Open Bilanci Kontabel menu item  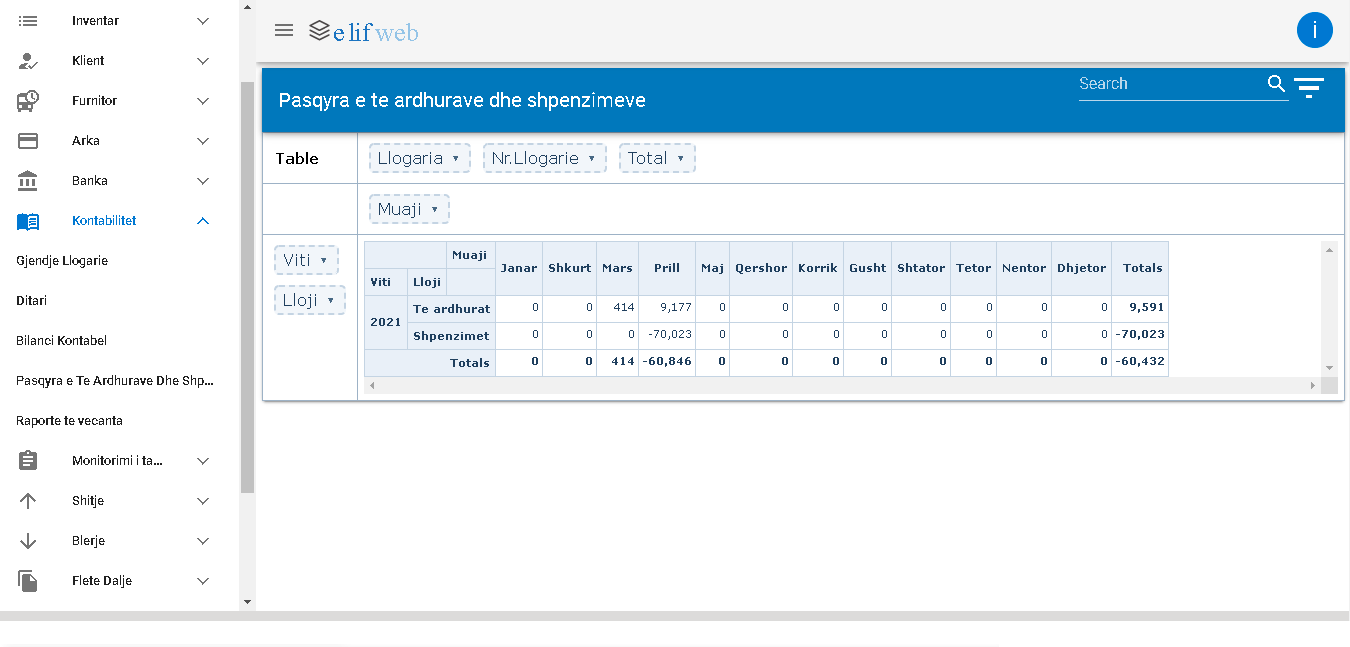pyautogui.click(x=61, y=341)
